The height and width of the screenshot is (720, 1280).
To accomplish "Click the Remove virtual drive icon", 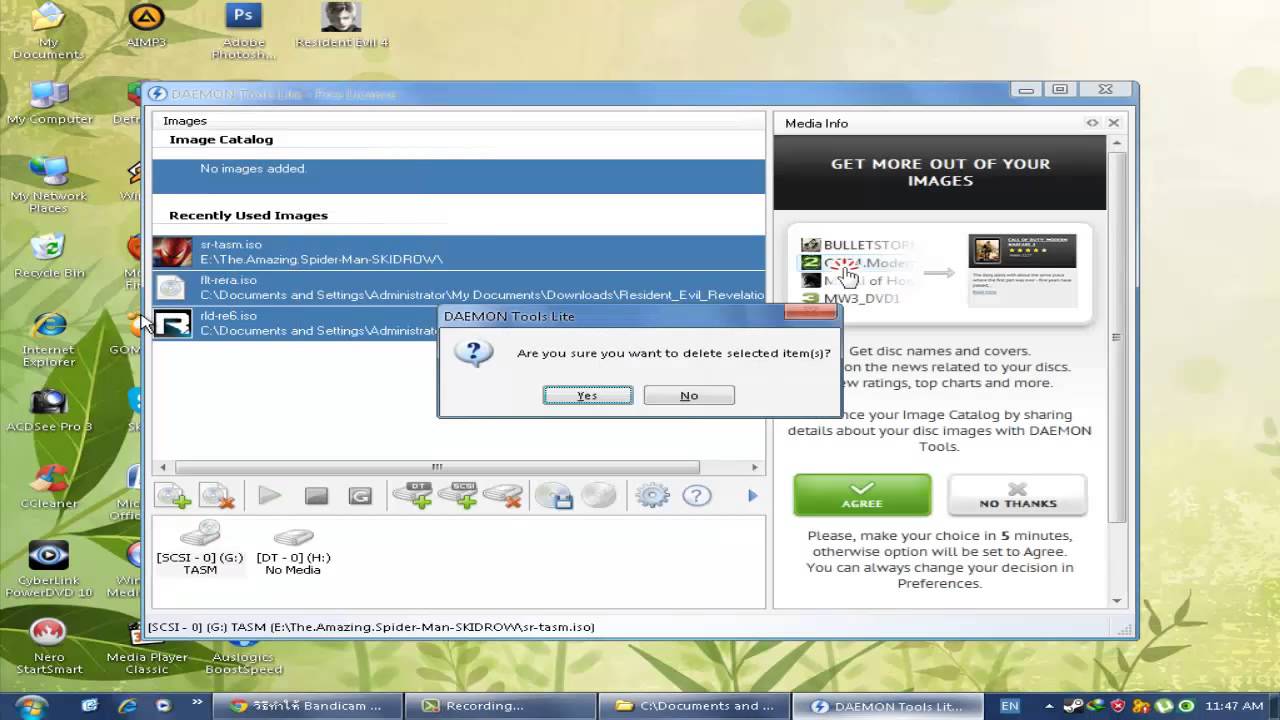I will point(503,495).
